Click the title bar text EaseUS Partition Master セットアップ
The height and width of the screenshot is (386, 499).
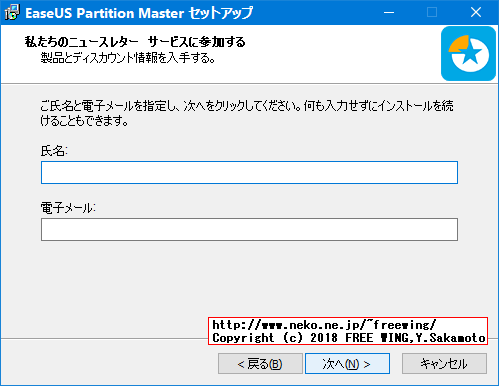pos(139,13)
